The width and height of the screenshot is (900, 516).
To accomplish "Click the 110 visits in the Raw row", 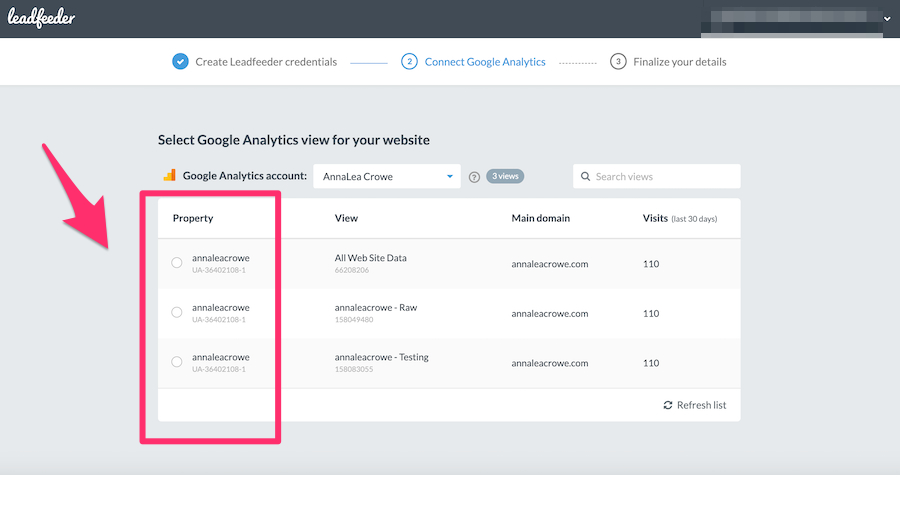I will (651, 313).
